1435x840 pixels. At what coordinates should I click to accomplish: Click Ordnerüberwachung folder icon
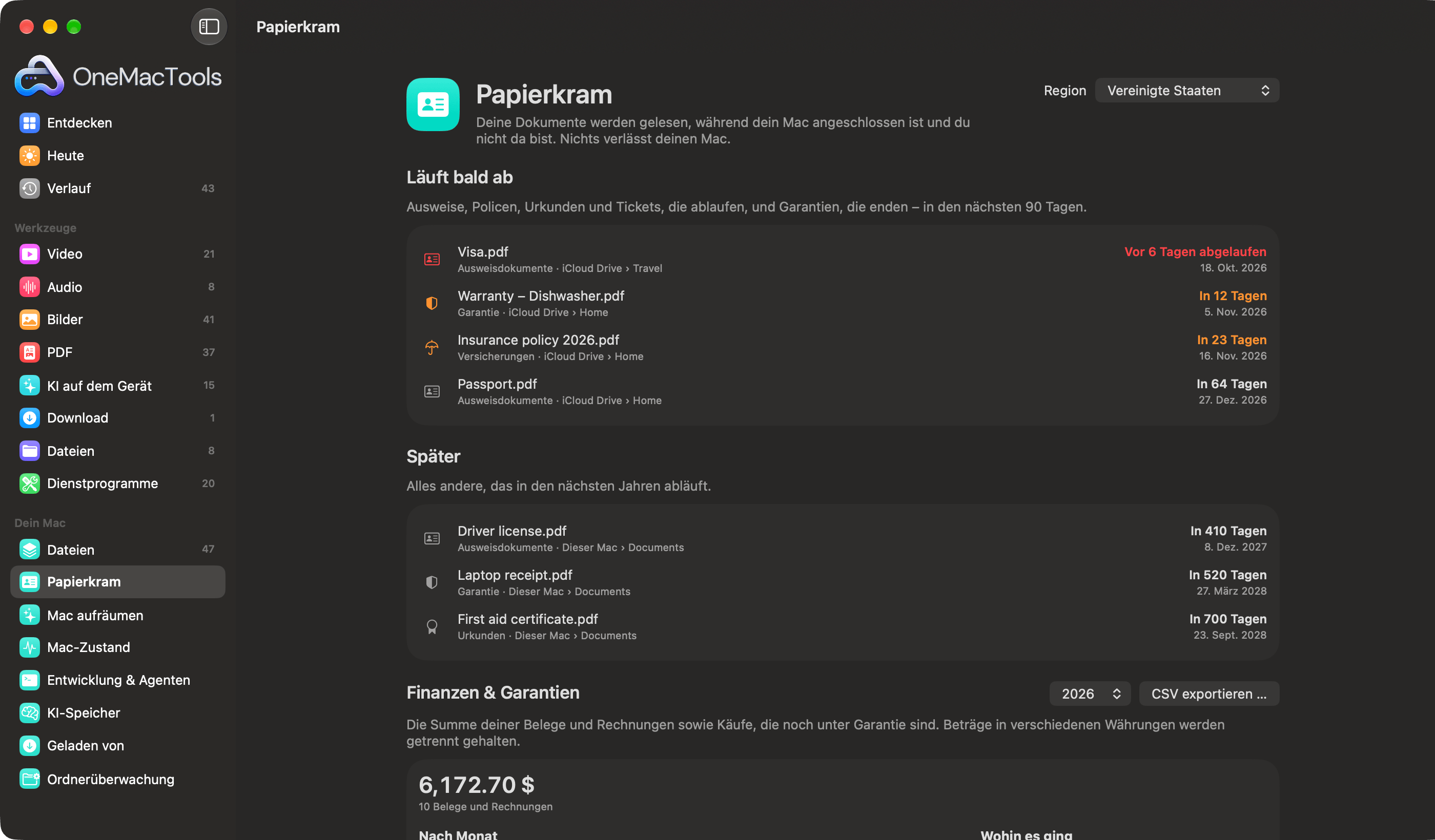pos(29,779)
